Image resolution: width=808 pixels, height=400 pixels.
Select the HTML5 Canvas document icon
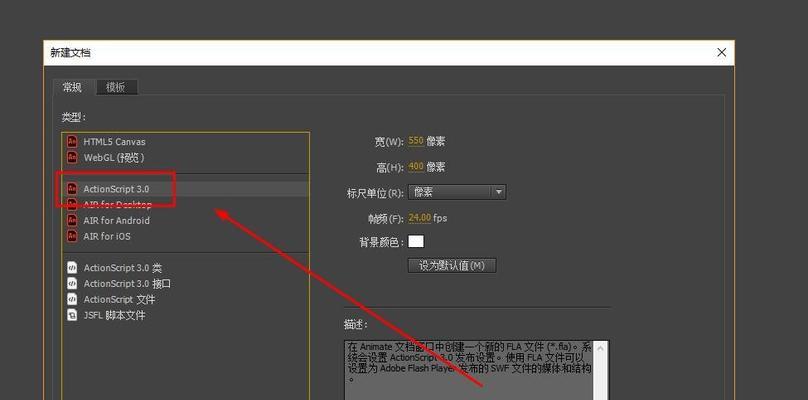[x=72, y=141]
